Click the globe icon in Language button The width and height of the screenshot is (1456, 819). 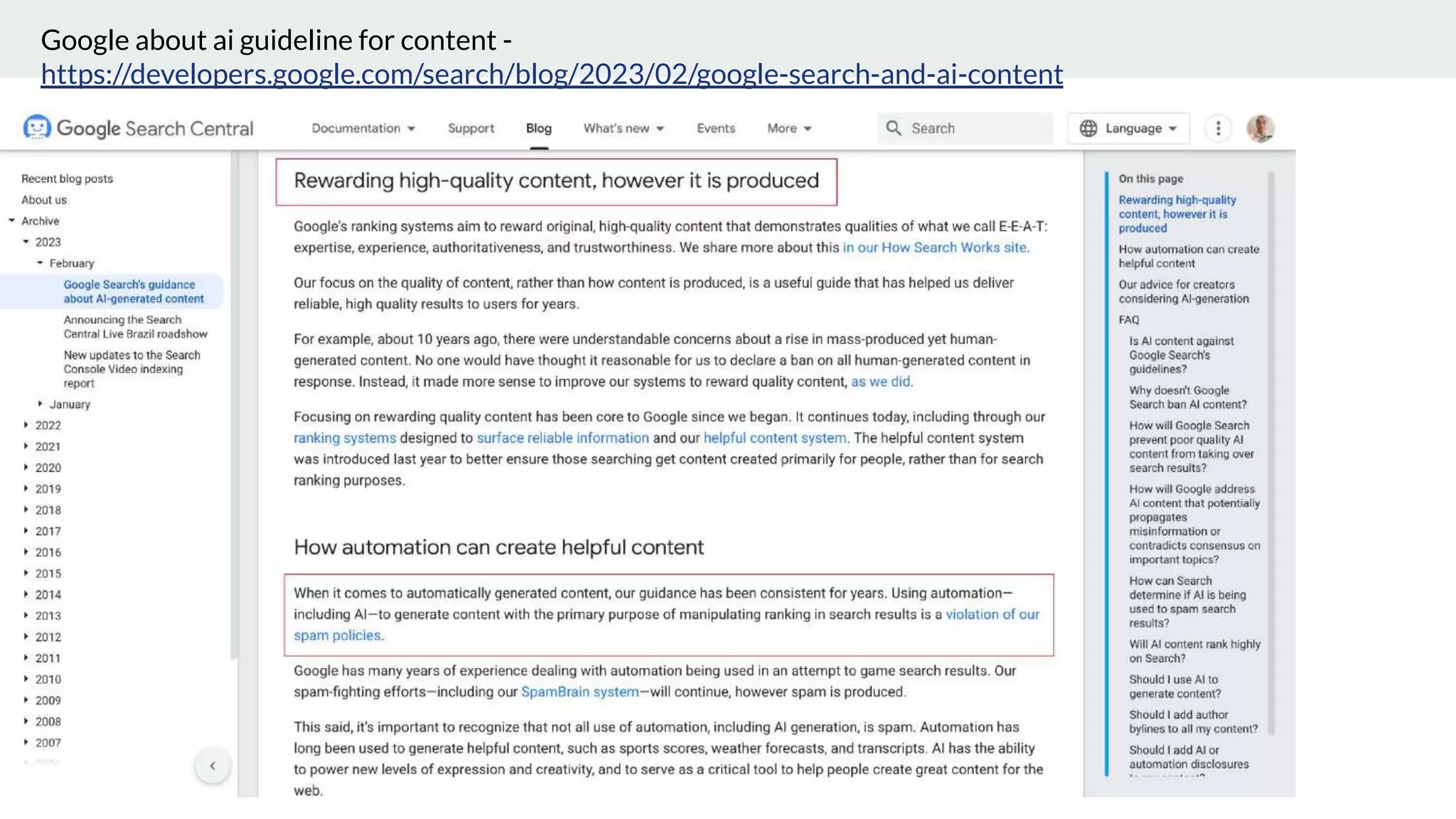1088,128
